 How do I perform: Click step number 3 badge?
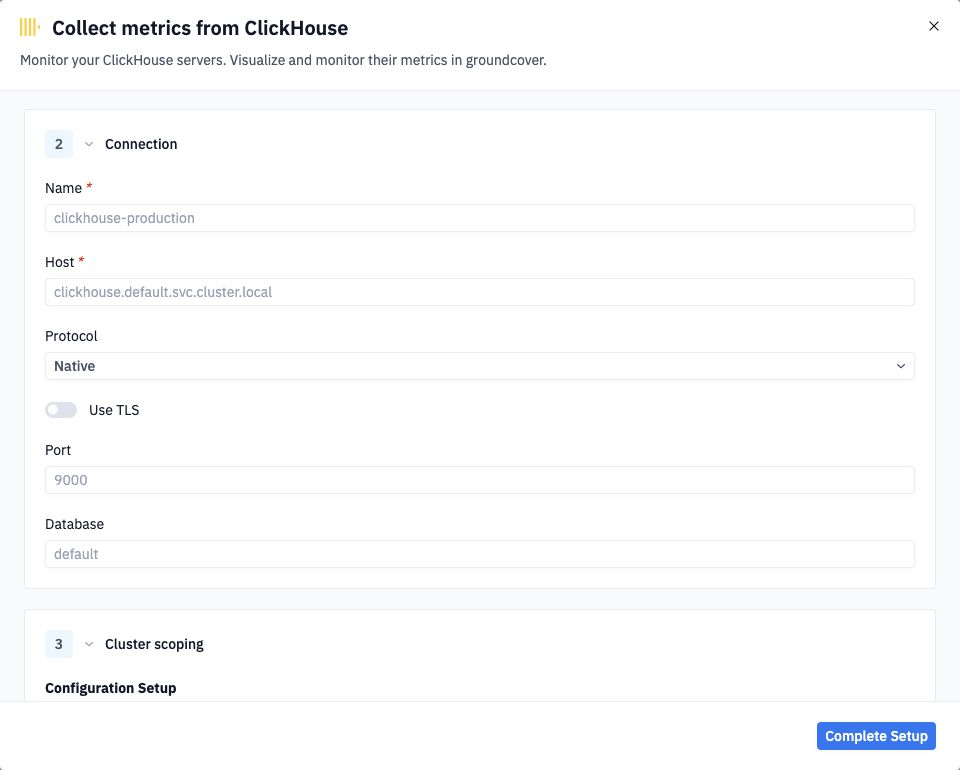tap(59, 645)
